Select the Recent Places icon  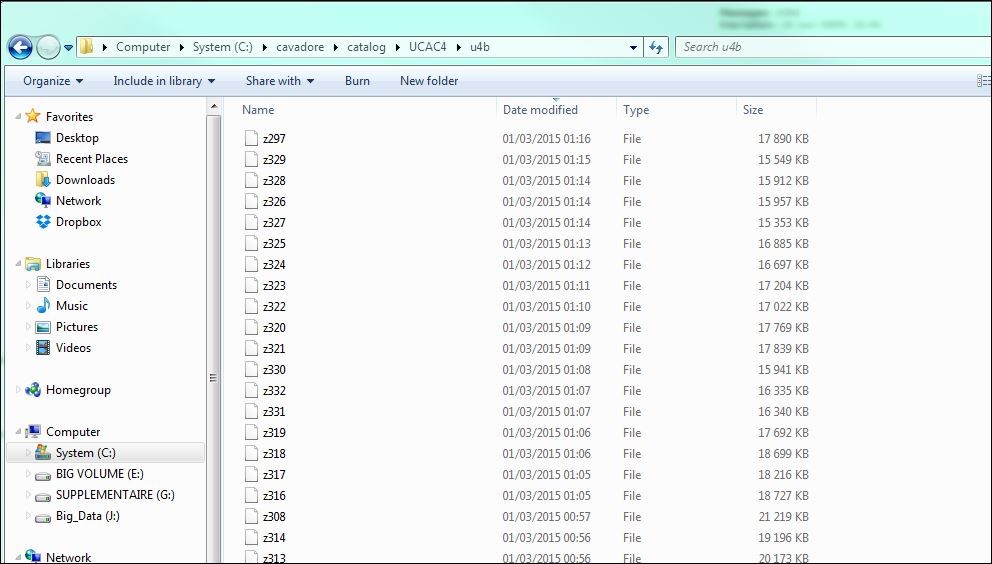pos(43,159)
